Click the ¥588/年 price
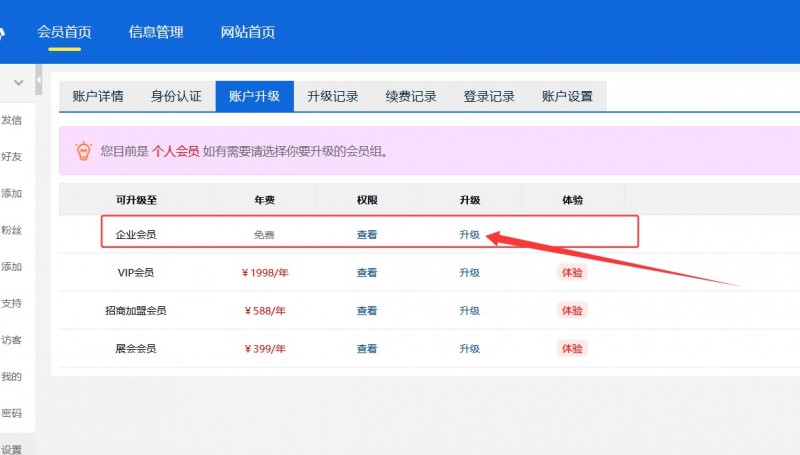 265,311
